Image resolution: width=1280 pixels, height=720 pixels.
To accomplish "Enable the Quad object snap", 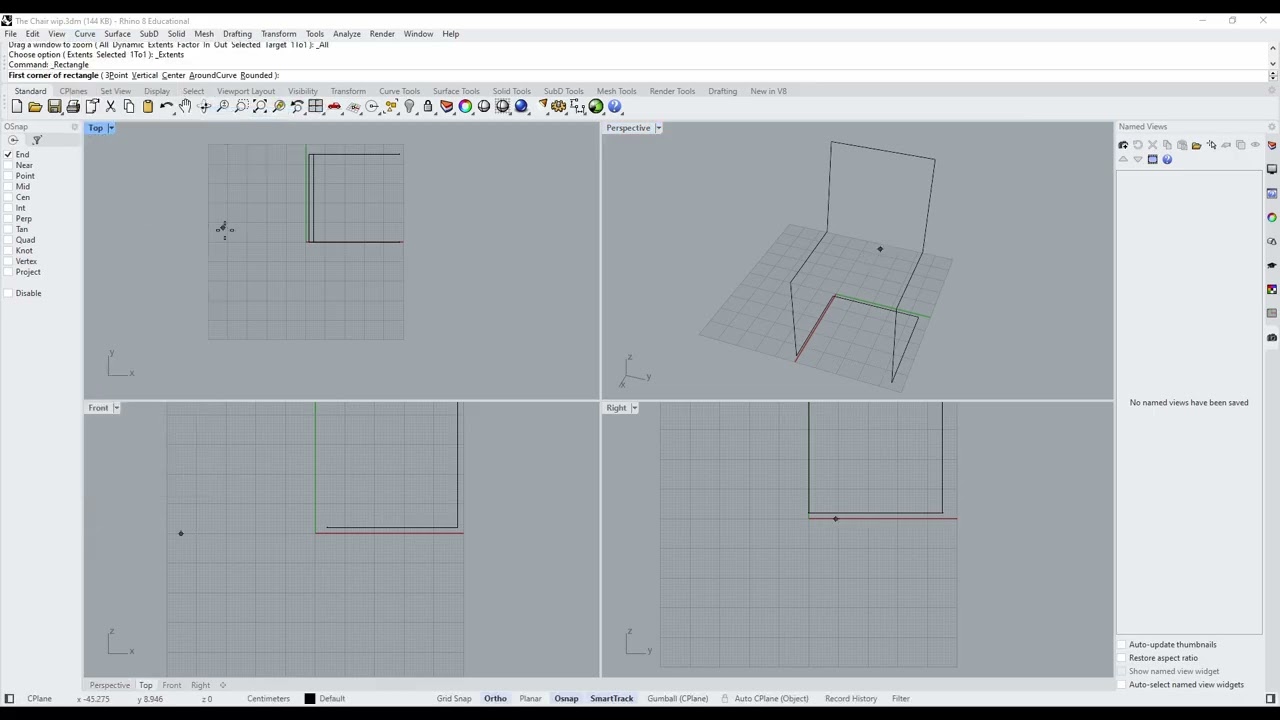I will click(8, 240).
